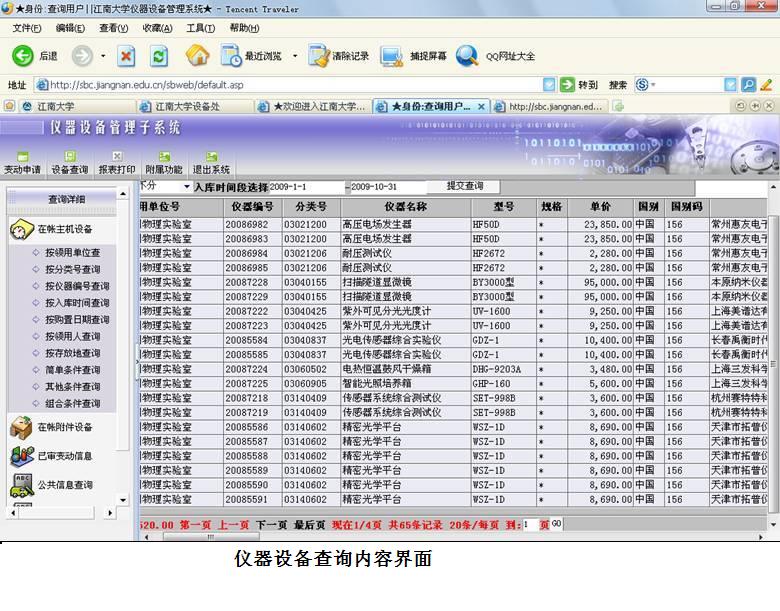Open 公共信息查询 sidebar icon

(x=22, y=485)
